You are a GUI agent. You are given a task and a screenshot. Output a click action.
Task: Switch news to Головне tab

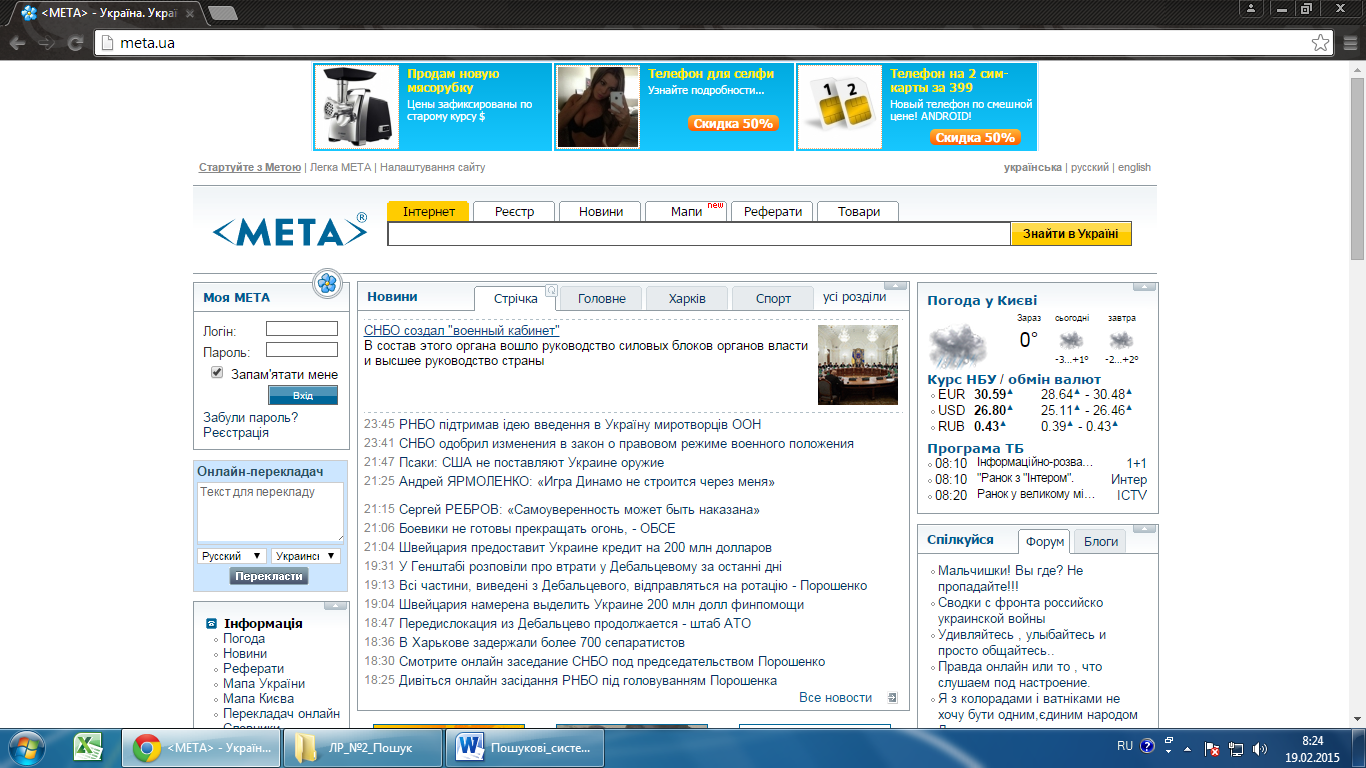point(602,298)
